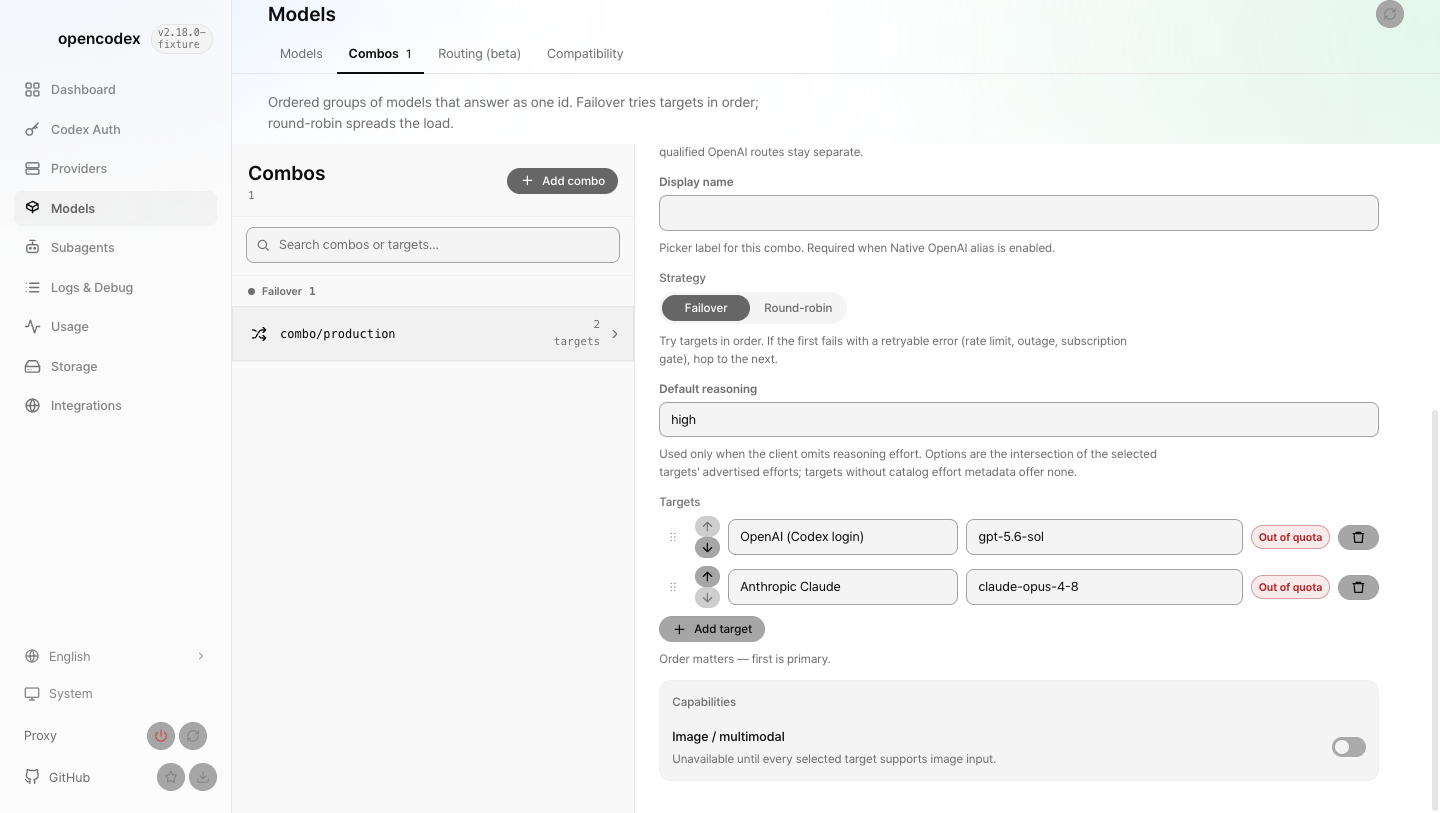Click the Proxy power icon
The image size is (1440, 813).
[161, 736]
